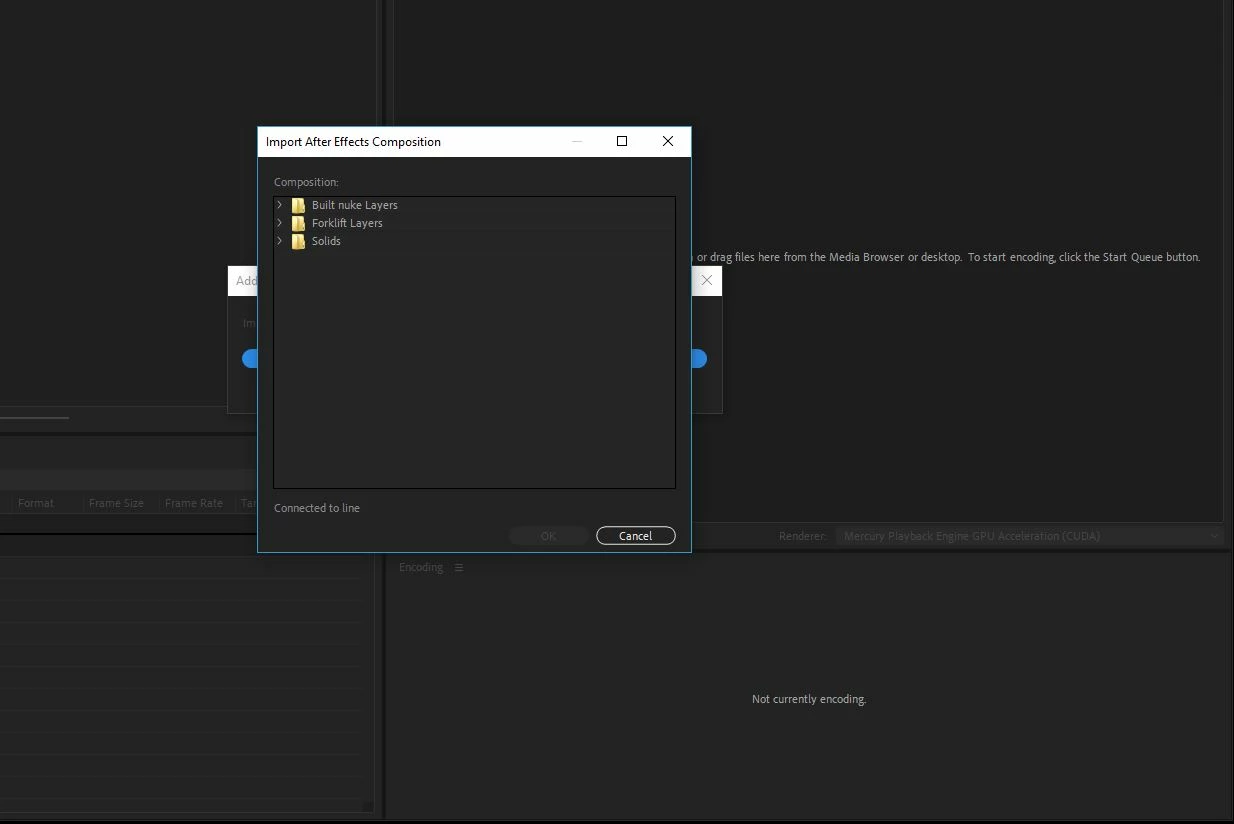Viewport: 1234px width, 824px height.
Task: Click the Solids folder icon
Action: [298, 241]
